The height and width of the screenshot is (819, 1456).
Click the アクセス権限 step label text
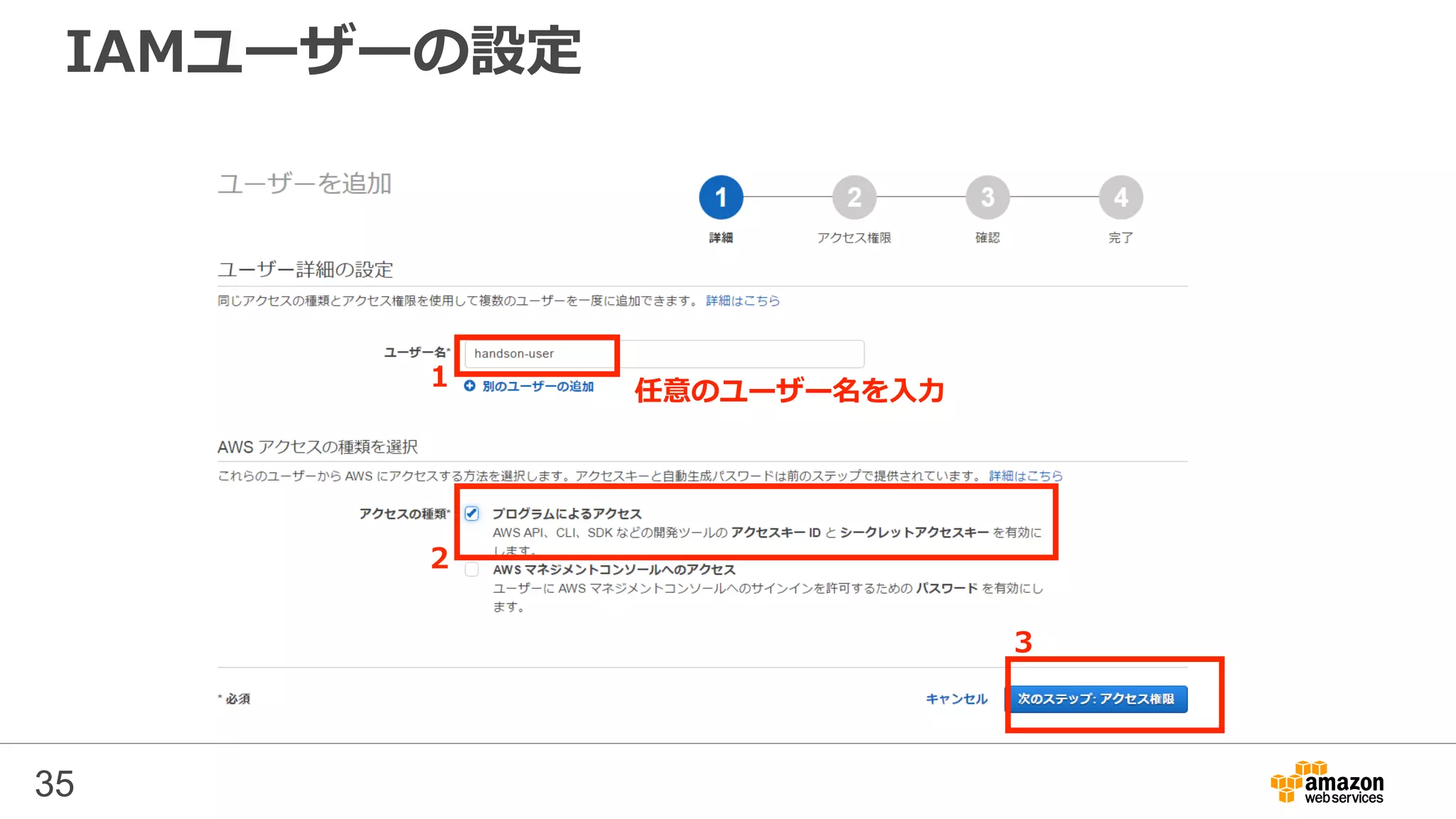pos(854,237)
